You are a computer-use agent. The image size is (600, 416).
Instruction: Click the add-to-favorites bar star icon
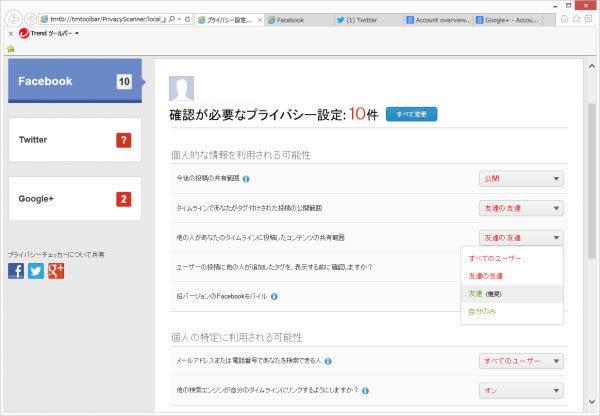click(x=11, y=49)
